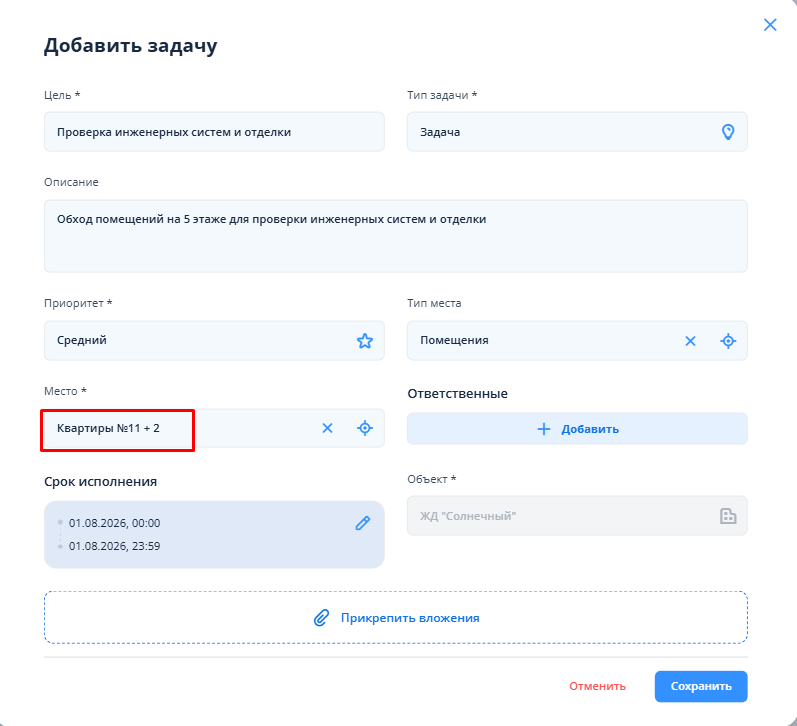Click the location pin icon in Тип задачи
797x726 pixels.
(x=728, y=132)
